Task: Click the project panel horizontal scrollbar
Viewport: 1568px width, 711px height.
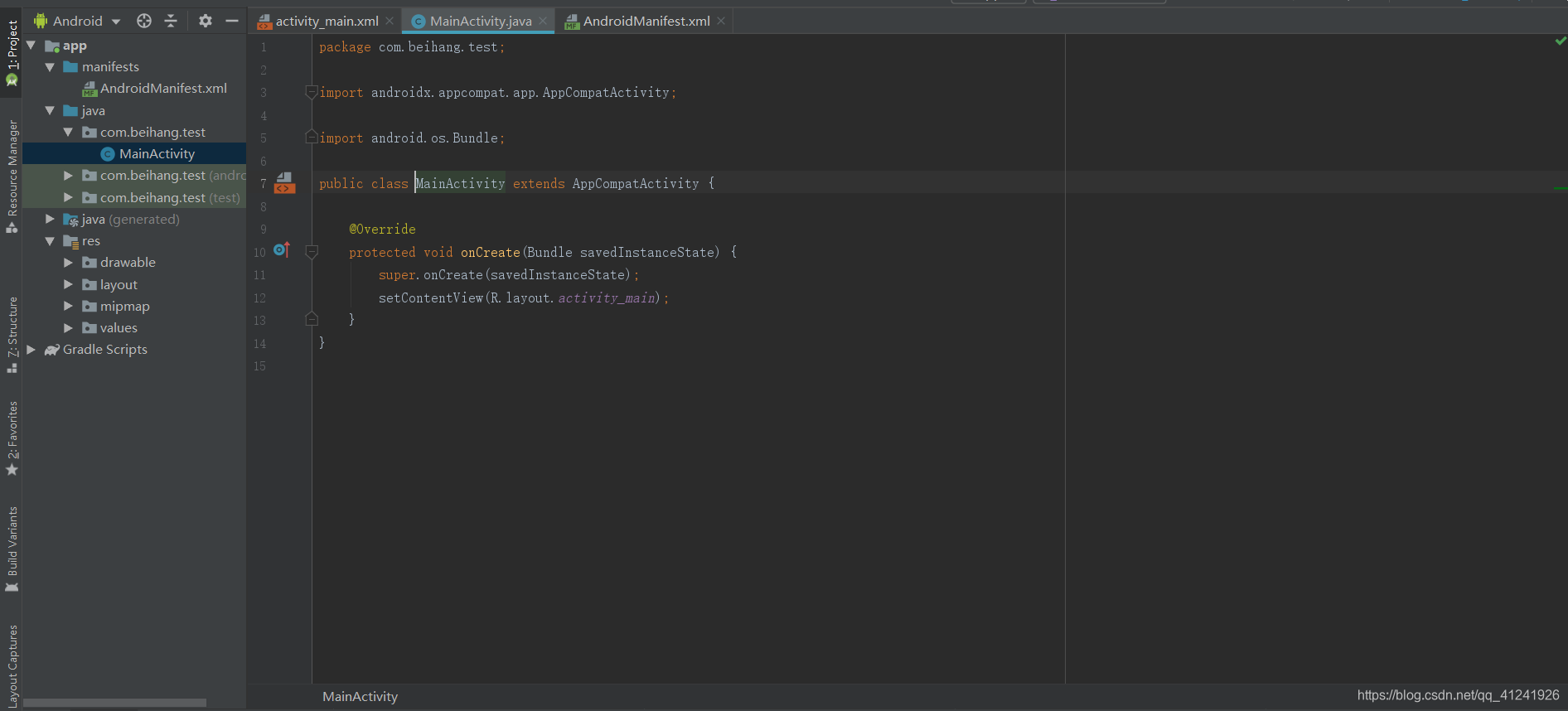Action: tap(114, 703)
